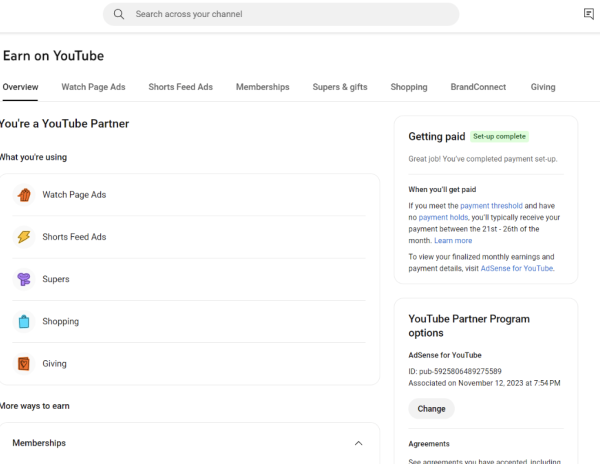Visit the AdSense for YouTube link
This screenshot has width=600, height=464.
tap(516, 269)
